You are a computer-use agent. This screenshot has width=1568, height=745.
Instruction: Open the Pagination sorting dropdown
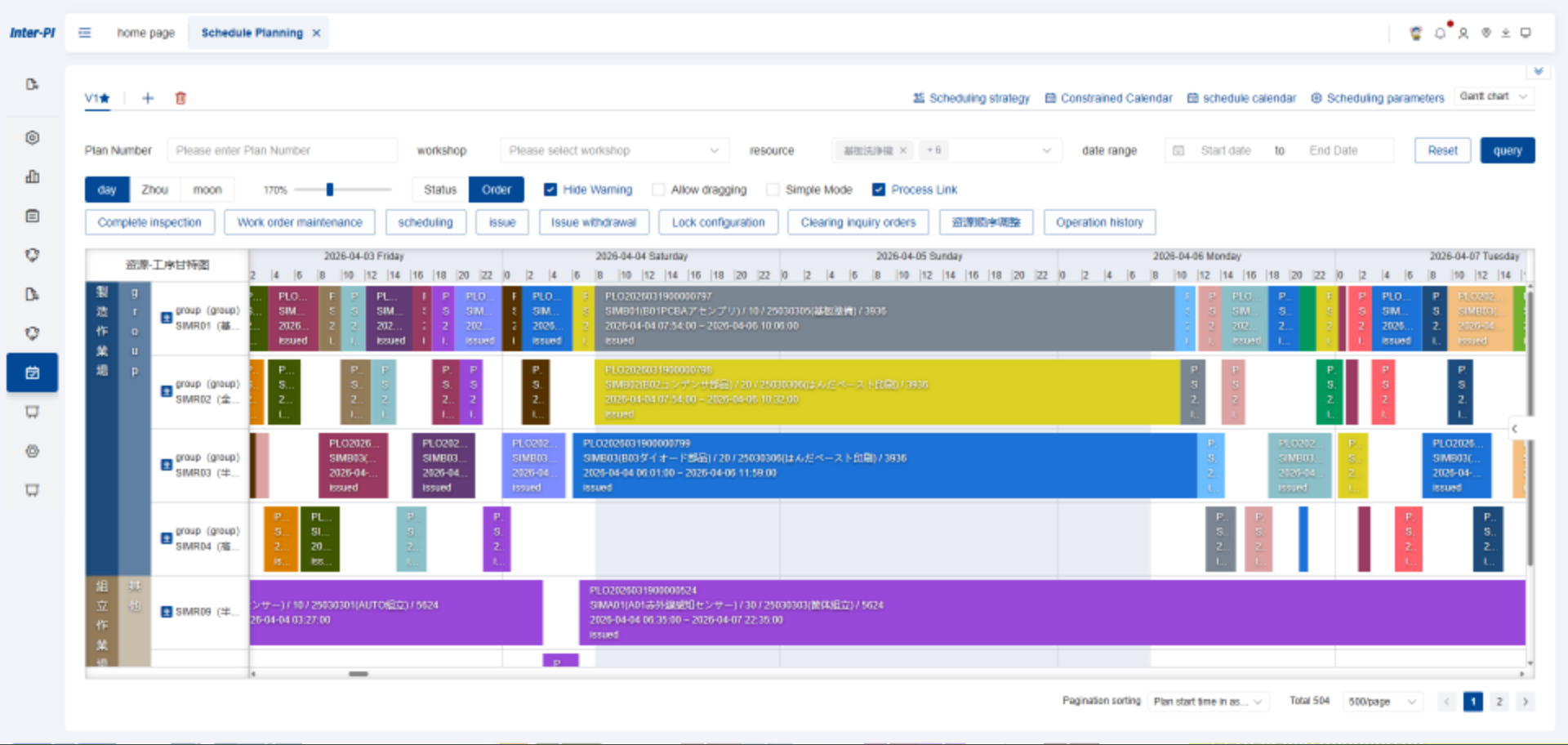(1208, 702)
